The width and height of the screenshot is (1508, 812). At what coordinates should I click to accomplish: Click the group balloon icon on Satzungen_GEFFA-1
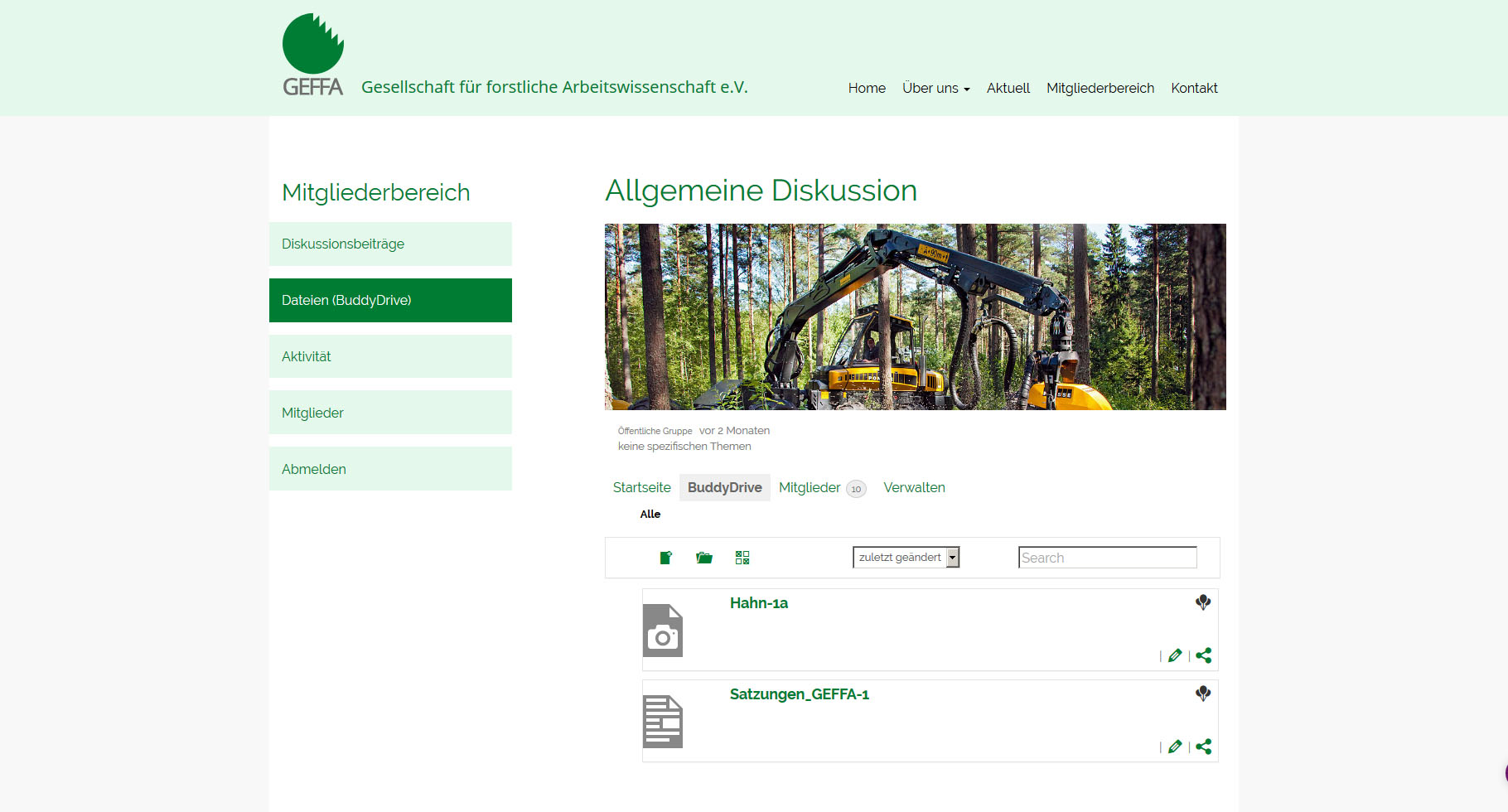[x=1203, y=694]
